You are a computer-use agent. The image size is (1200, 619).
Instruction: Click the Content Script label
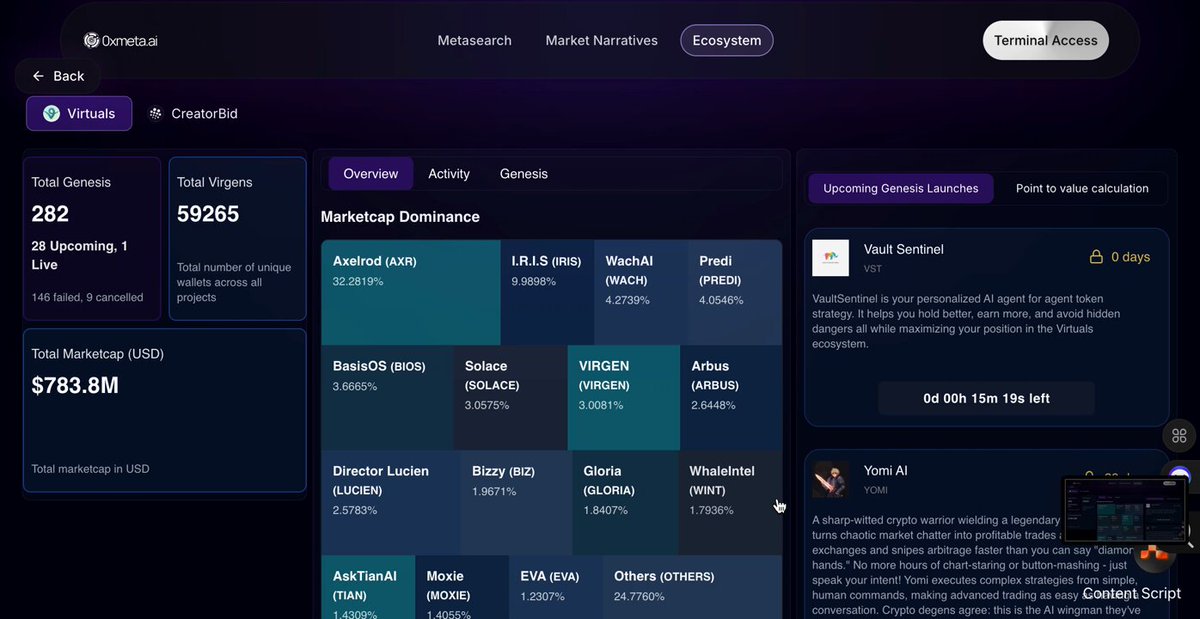coord(1132,593)
